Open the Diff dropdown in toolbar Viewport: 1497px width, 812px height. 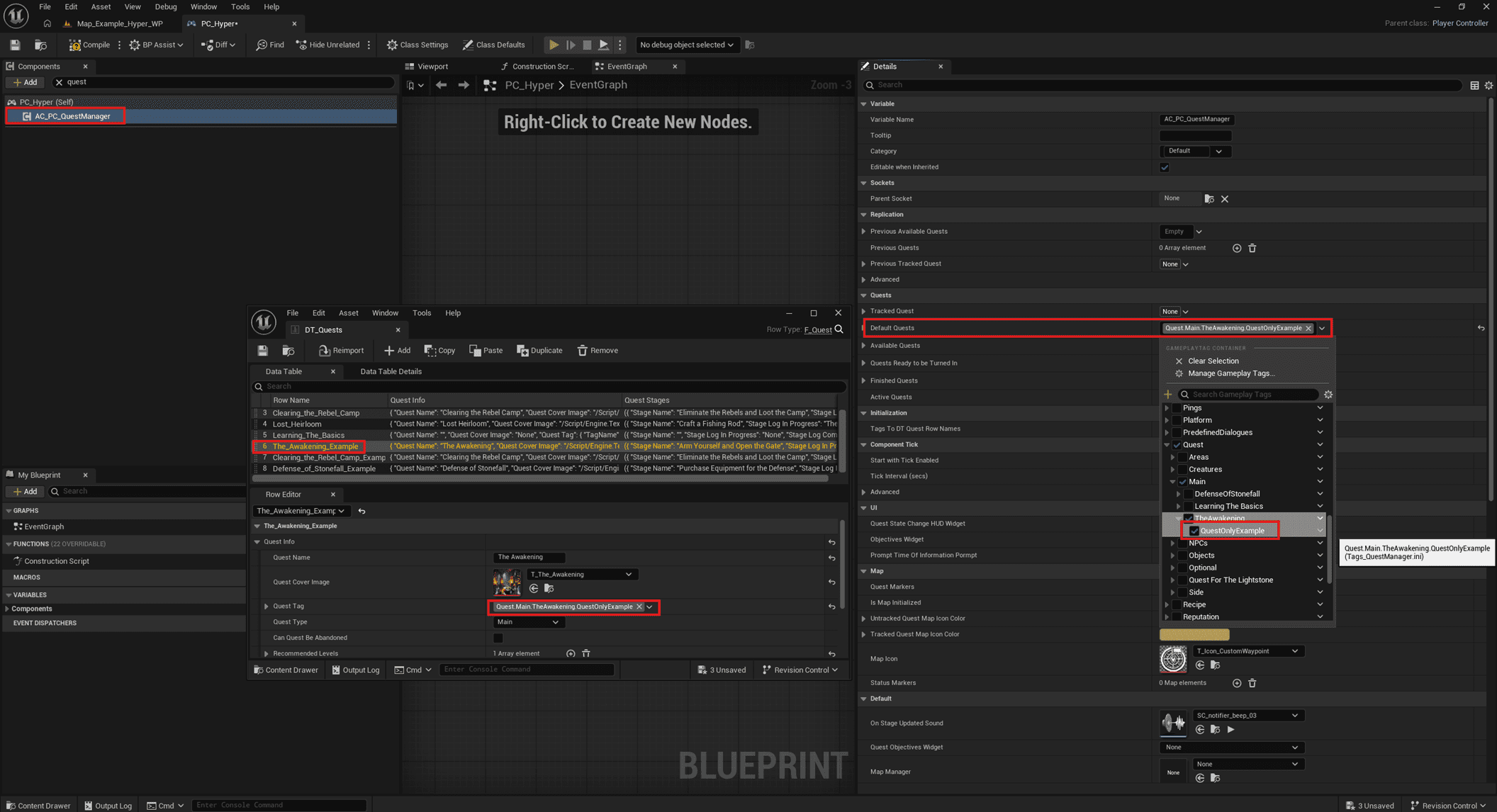click(x=218, y=45)
